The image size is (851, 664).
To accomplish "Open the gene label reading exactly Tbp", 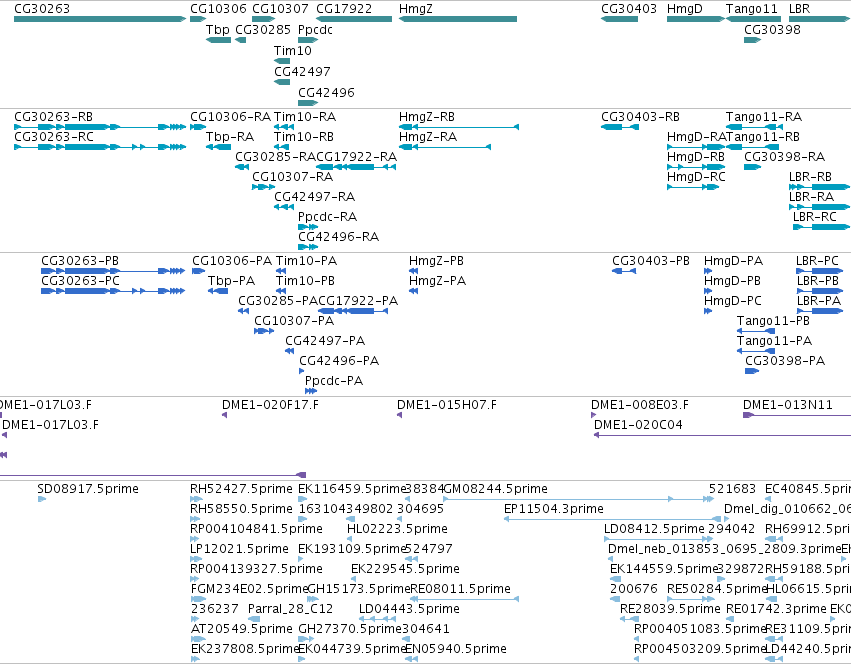I will coord(218,29).
